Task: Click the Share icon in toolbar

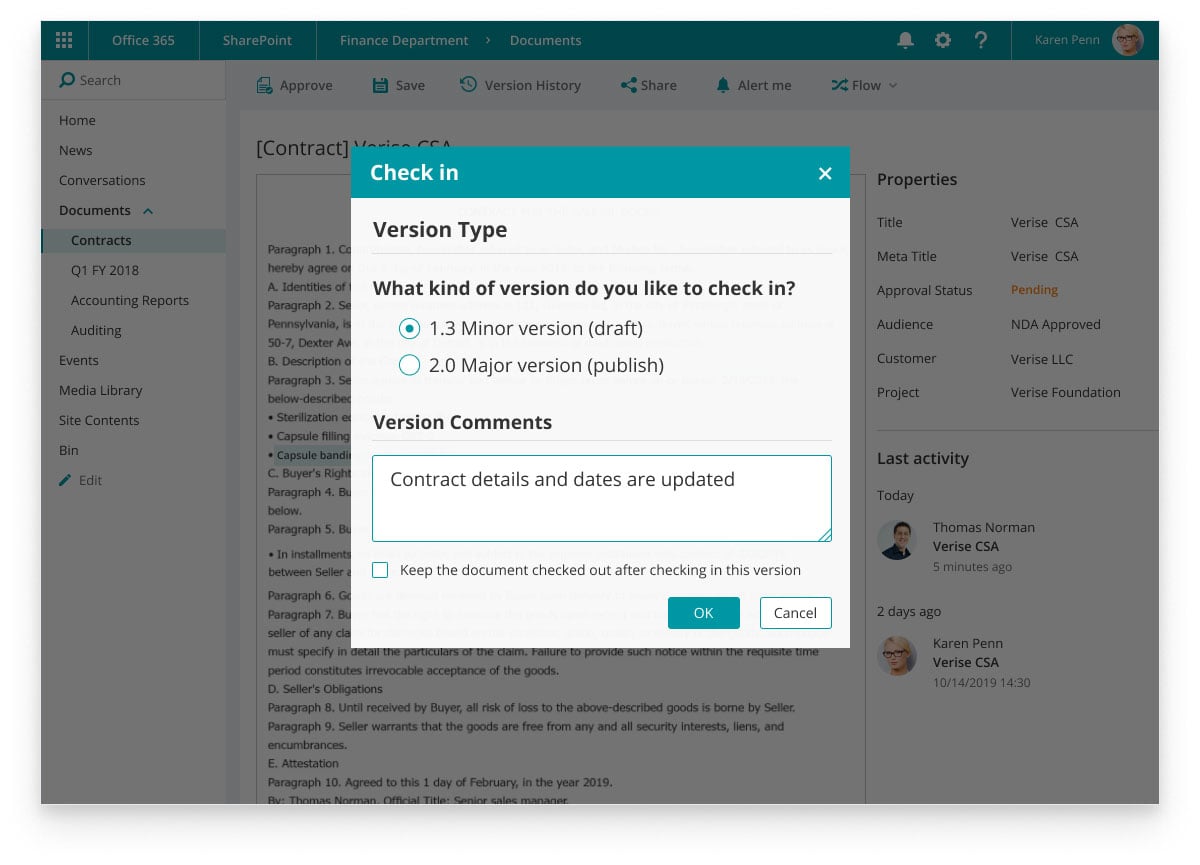Action: (x=629, y=86)
